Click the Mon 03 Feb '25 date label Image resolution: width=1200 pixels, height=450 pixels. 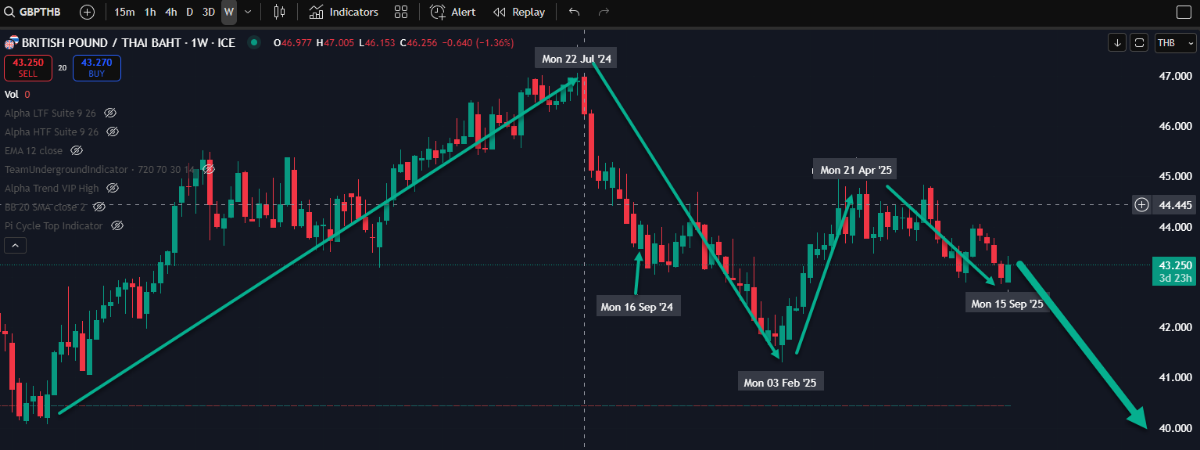click(x=780, y=382)
